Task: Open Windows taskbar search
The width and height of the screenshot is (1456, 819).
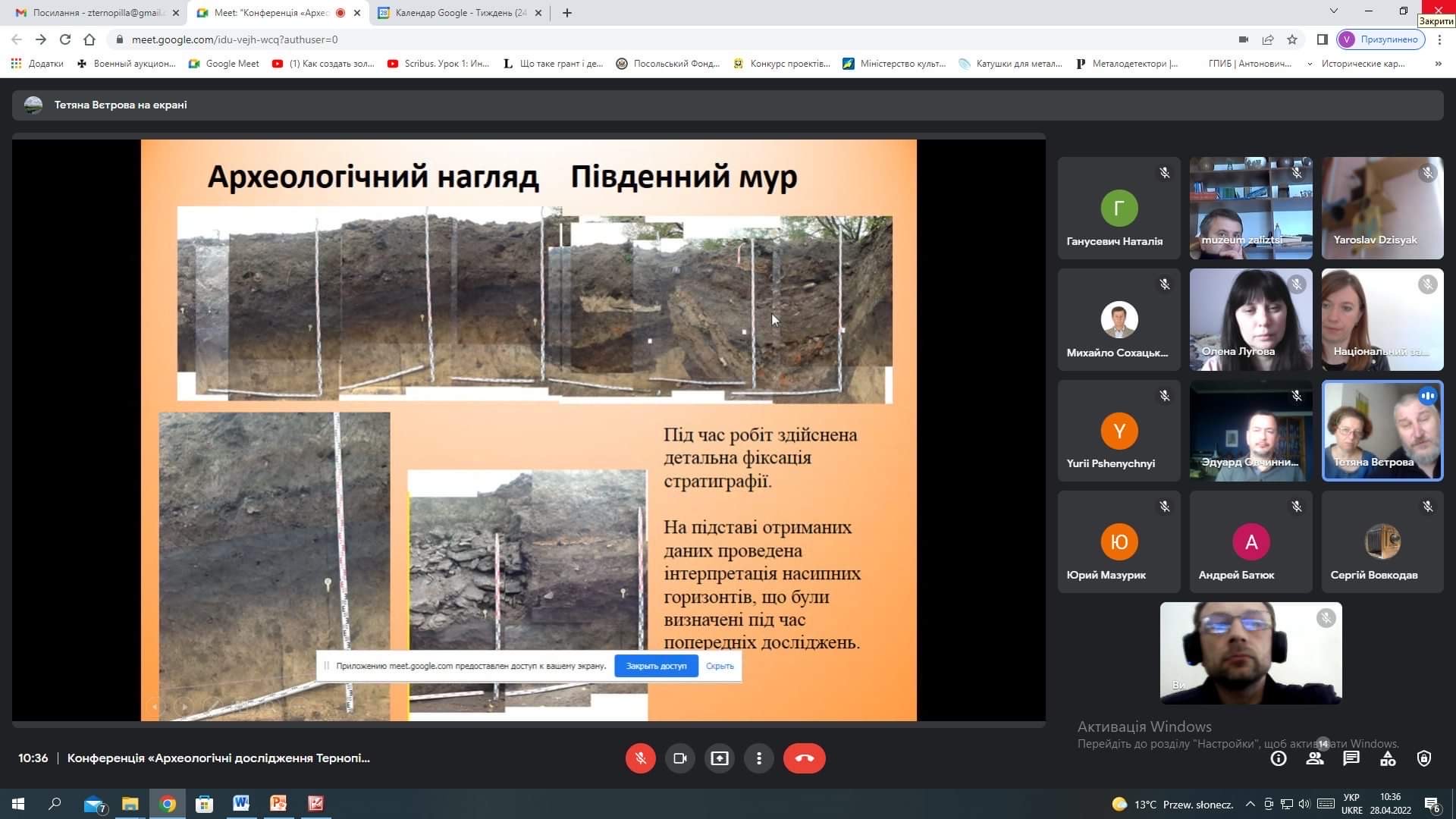Action: point(55,804)
